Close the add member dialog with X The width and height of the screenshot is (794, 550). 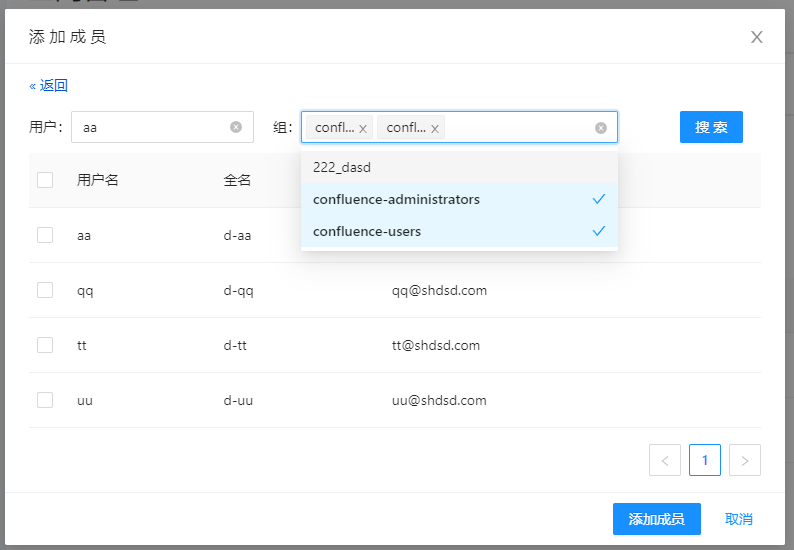point(757,37)
